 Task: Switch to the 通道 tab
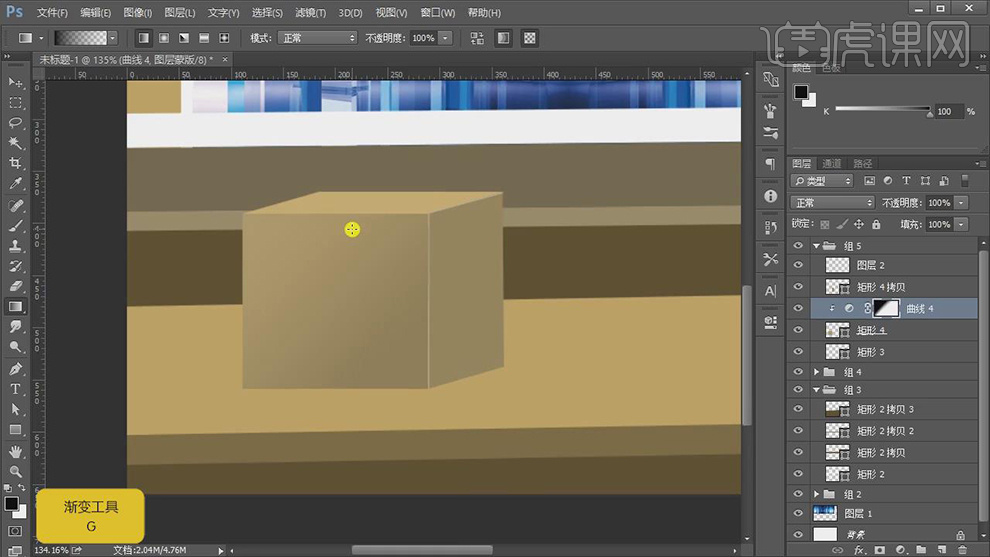point(832,164)
